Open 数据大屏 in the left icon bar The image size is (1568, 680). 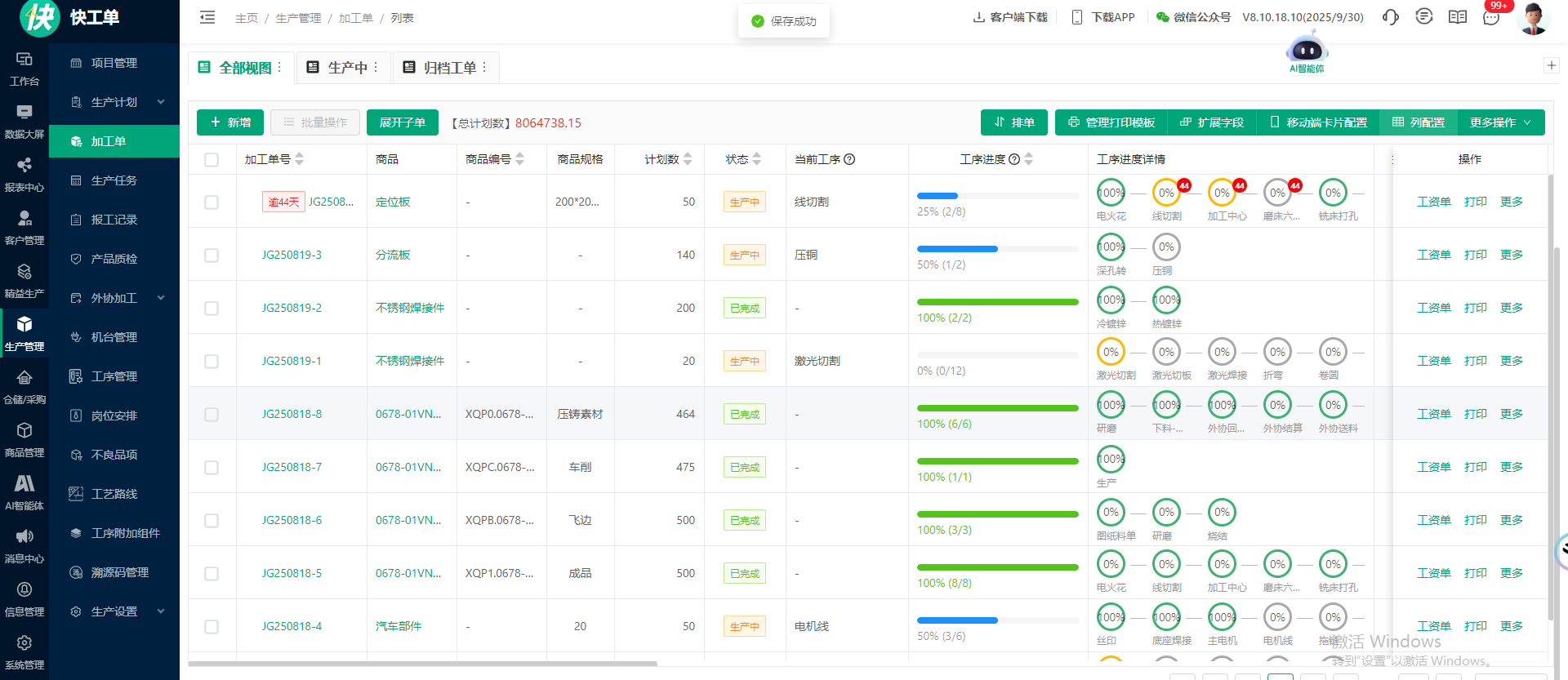tap(24, 121)
